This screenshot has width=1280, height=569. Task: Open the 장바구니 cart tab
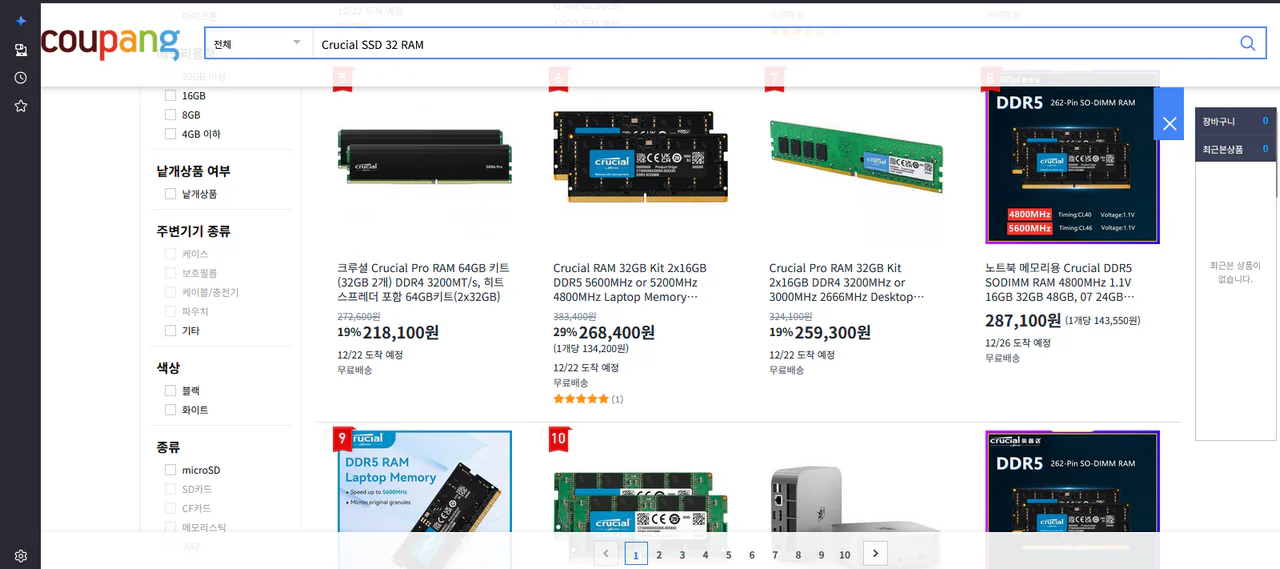(x=1236, y=121)
